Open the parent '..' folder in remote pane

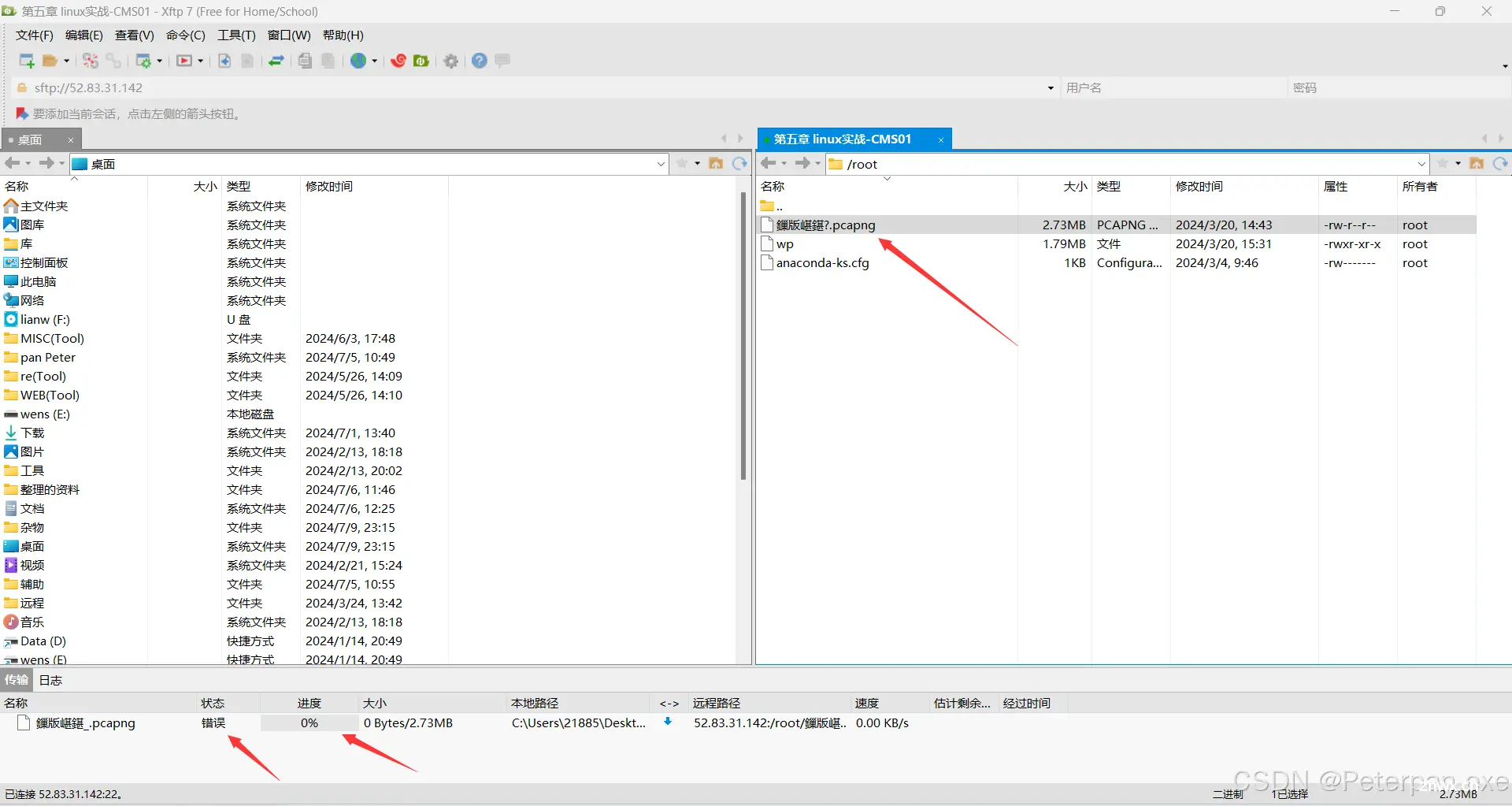click(x=772, y=206)
